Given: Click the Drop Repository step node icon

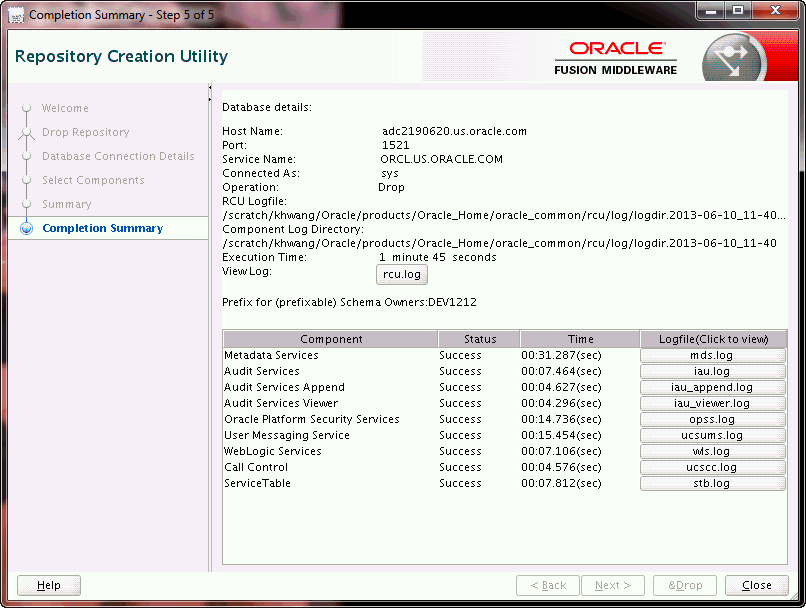Looking at the screenshot, I should click(27, 133).
